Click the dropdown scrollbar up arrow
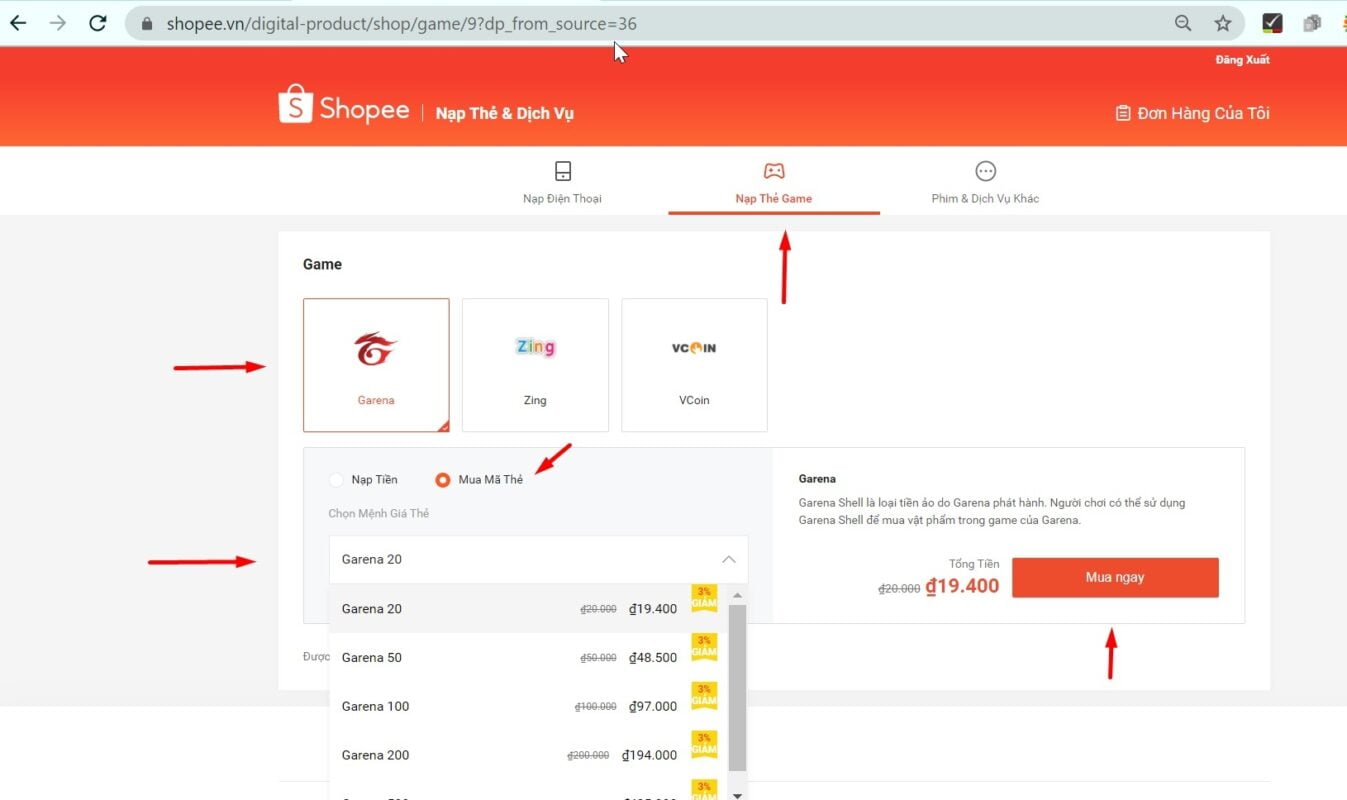 click(737, 595)
